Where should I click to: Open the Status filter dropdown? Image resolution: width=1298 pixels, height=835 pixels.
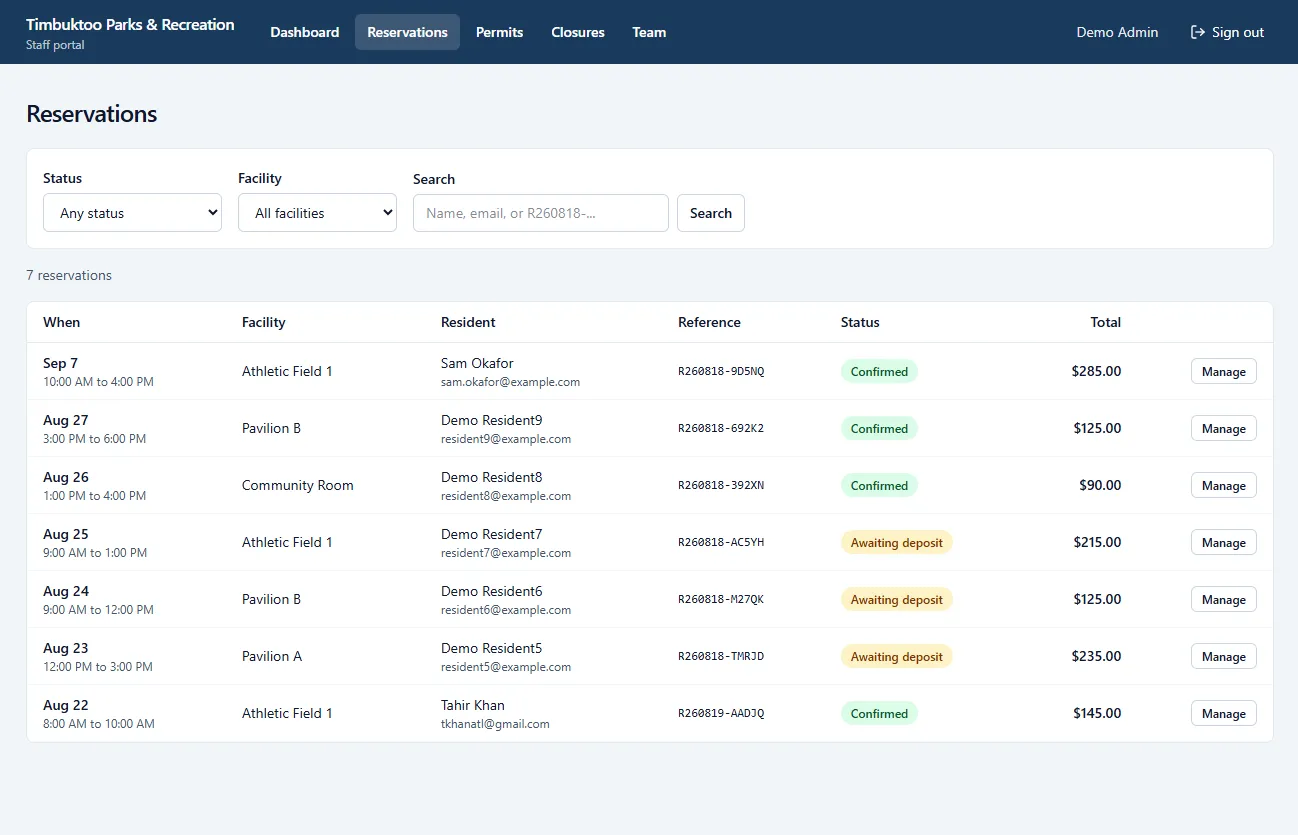point(132,213)
